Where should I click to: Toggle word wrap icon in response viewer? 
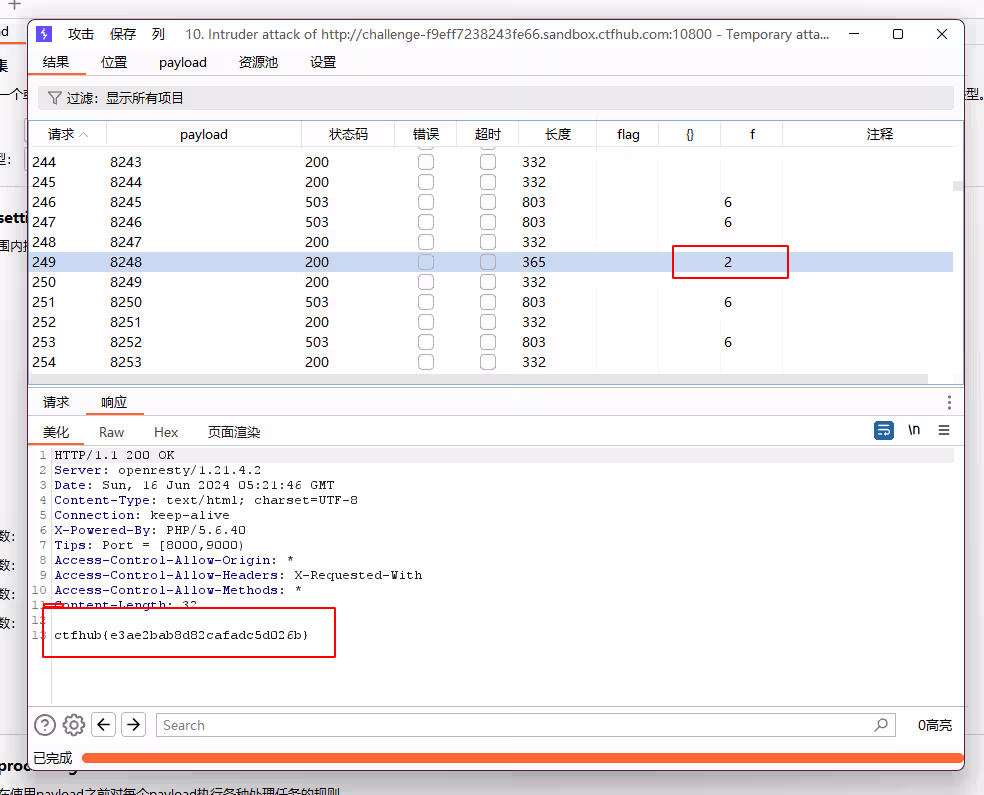(x=883, y=430)
